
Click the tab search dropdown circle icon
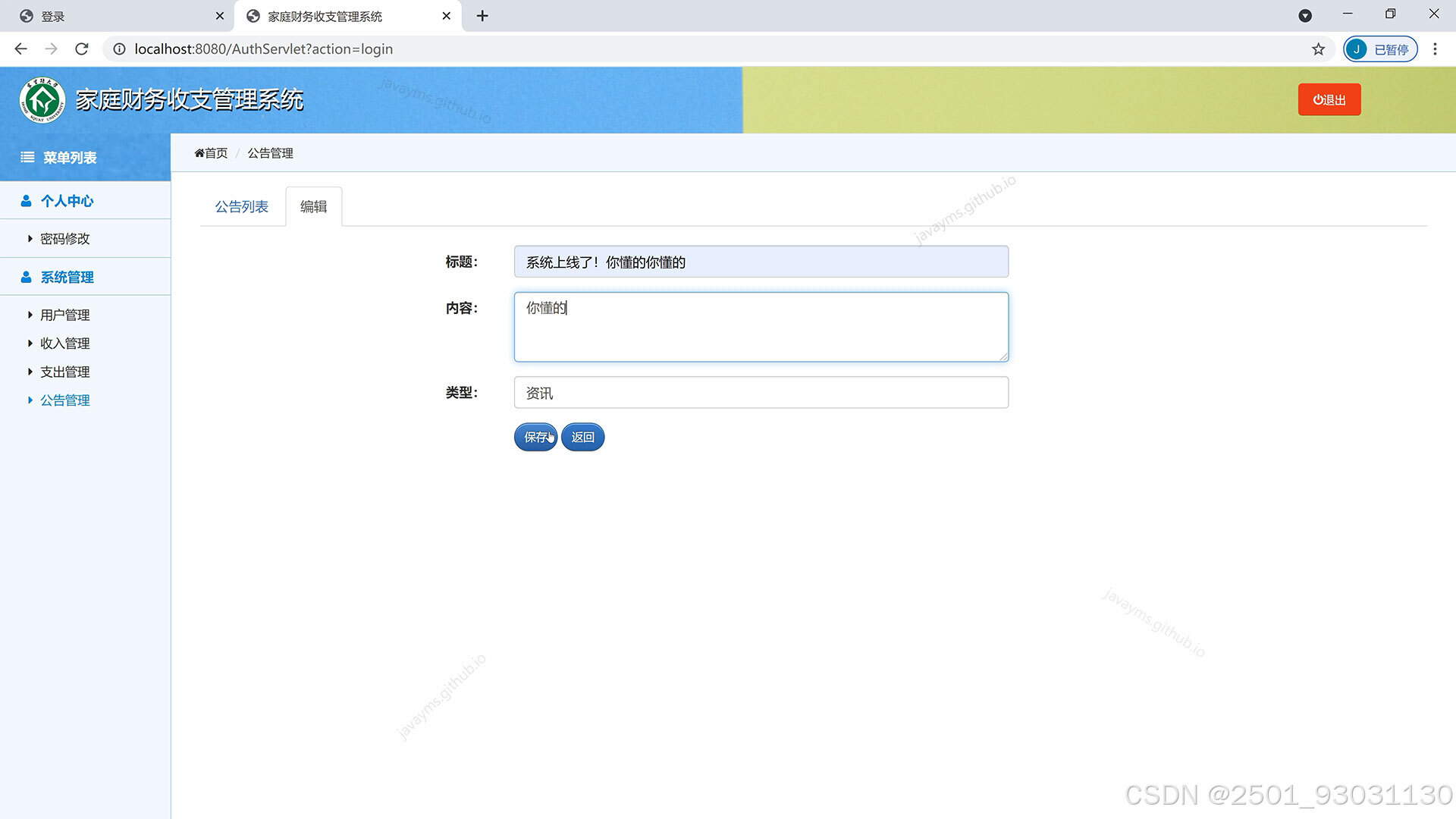1305,15
